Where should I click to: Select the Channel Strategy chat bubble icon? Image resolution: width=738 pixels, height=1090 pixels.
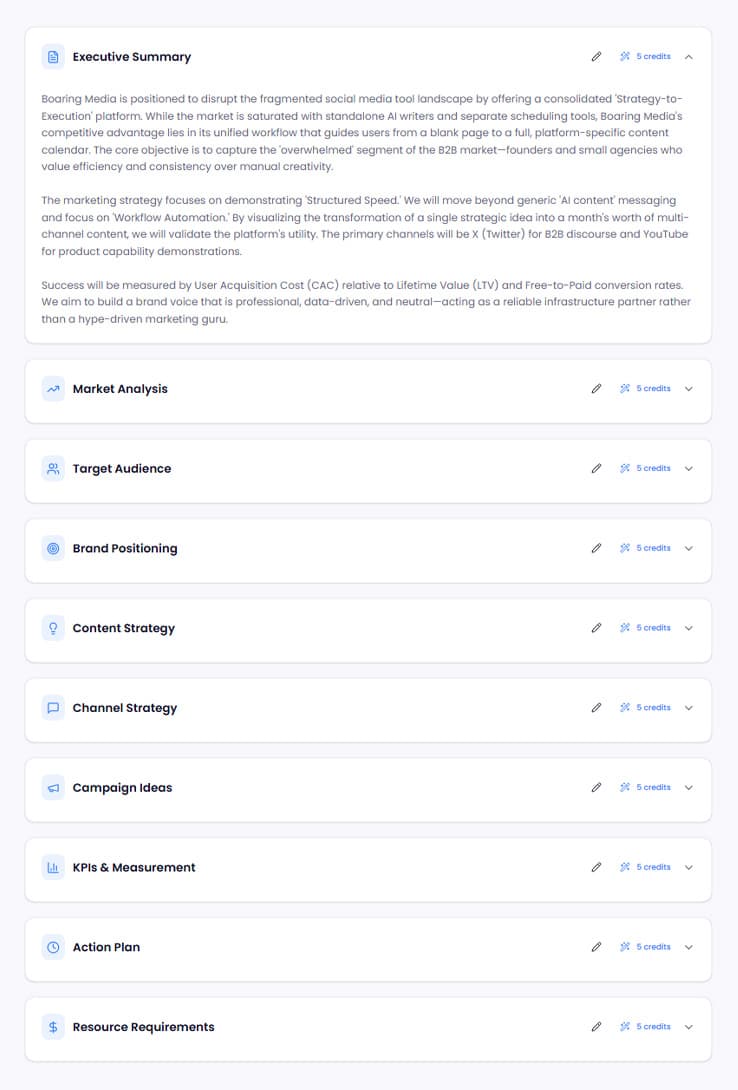52,707
